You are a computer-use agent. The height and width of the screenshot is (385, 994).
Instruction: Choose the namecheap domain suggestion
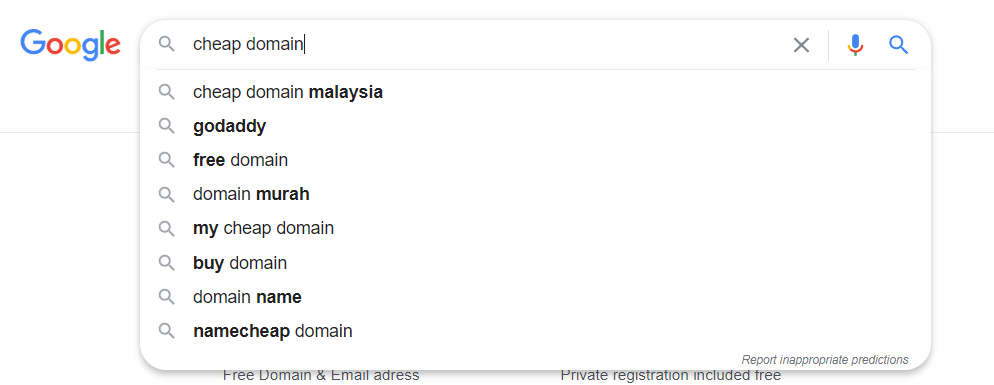(x=535, y=331)
